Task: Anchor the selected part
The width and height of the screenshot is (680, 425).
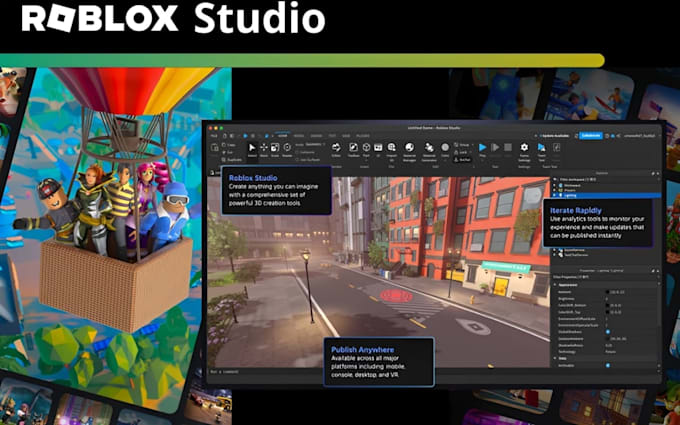Action: tap(462, 159)
